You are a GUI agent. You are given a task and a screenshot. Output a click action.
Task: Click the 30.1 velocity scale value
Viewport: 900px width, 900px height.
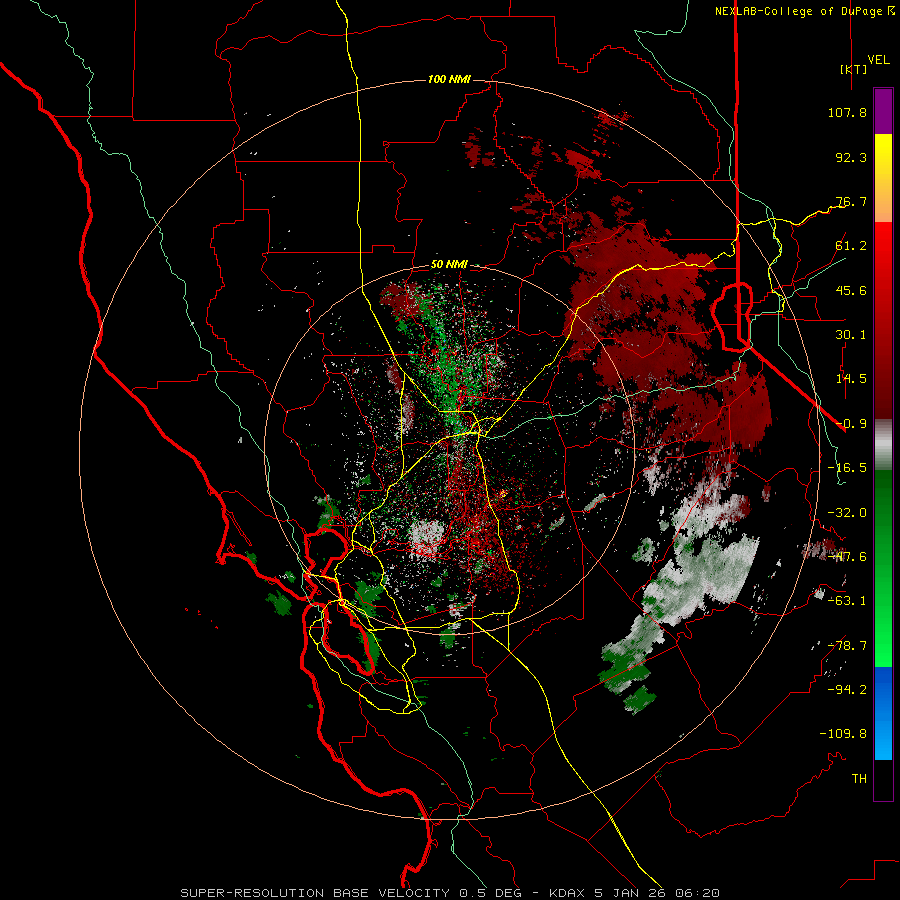[x=851, y=335]
